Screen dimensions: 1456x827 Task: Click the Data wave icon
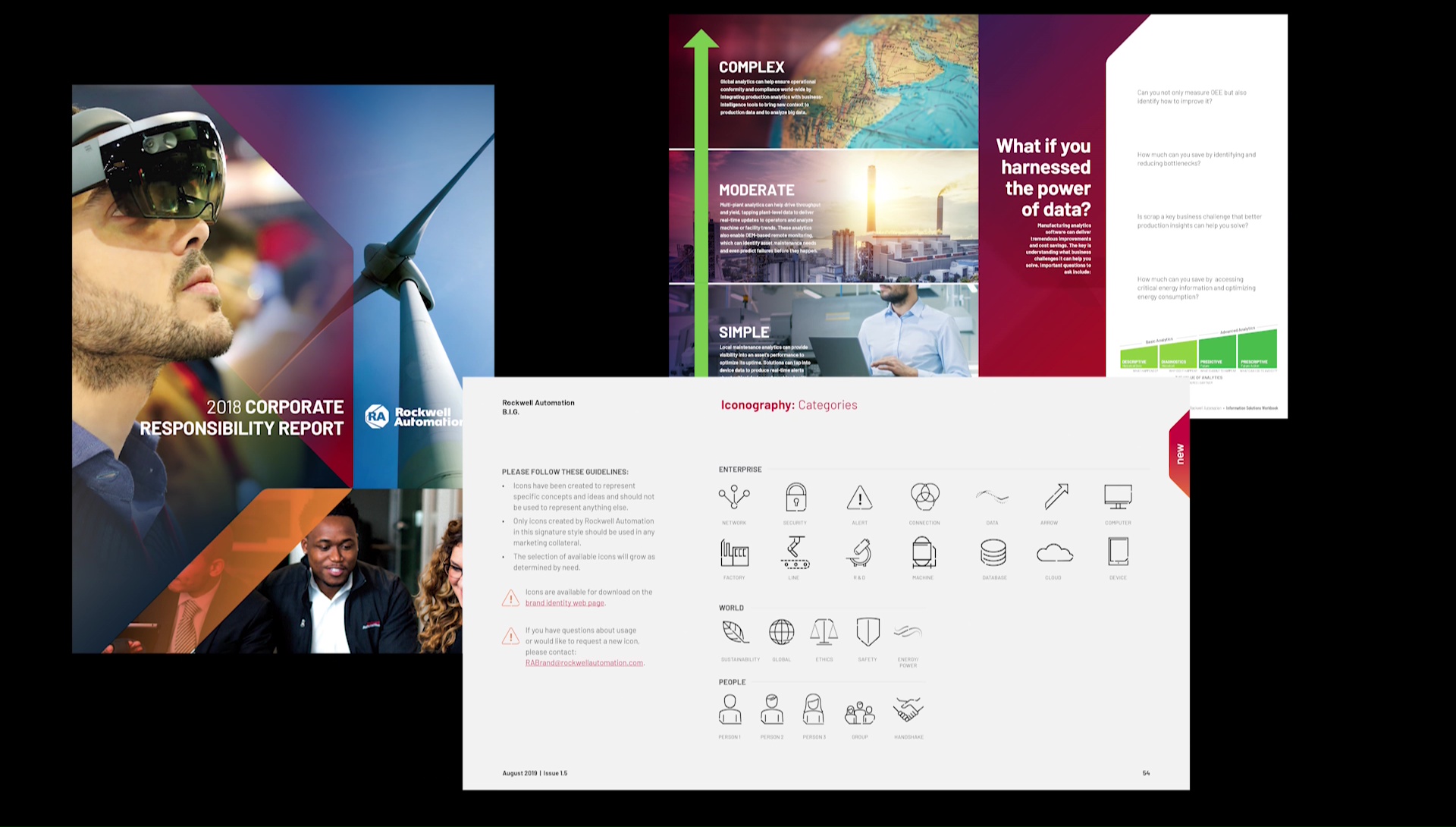click(992, 497)
